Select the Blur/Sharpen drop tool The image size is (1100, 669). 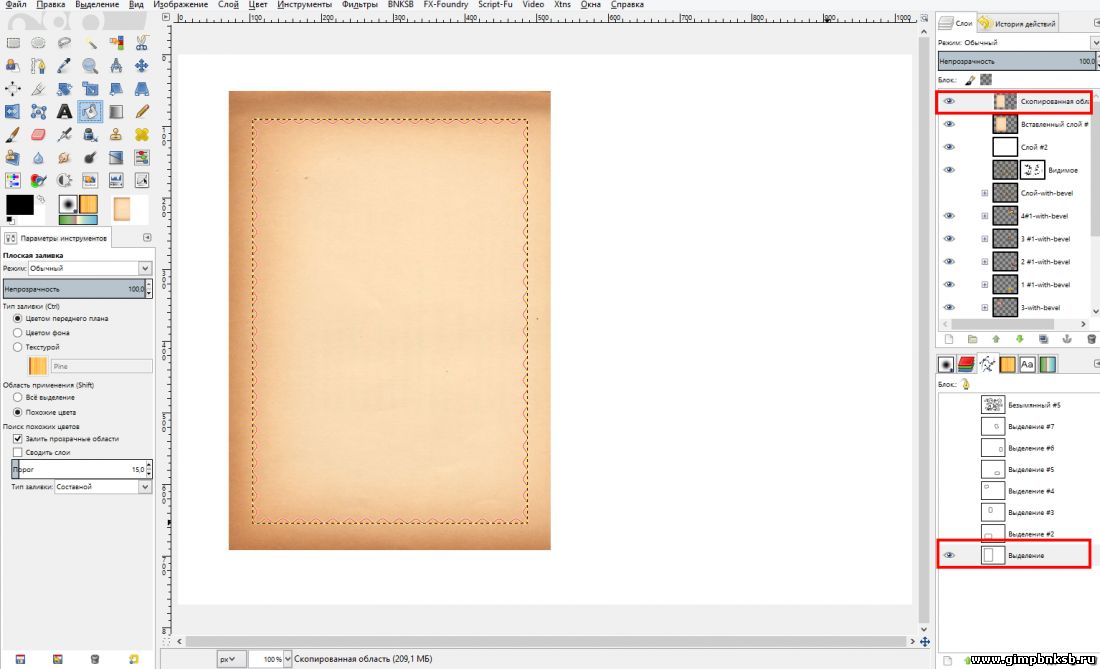pyautogui.click(x=39, y=158)
